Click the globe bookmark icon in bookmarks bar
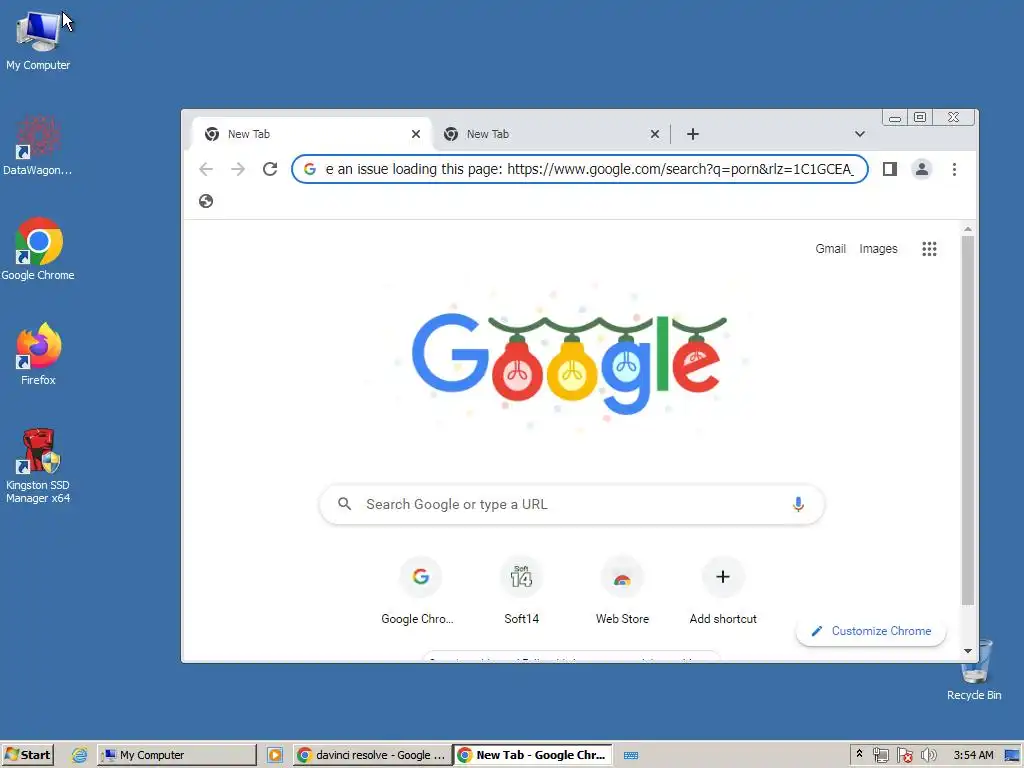 [206, 201]
